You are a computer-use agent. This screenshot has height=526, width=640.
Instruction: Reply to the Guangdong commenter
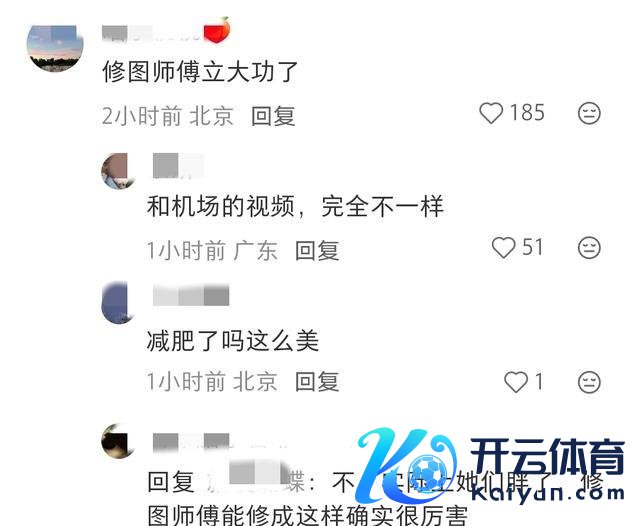tap(317, 250)
